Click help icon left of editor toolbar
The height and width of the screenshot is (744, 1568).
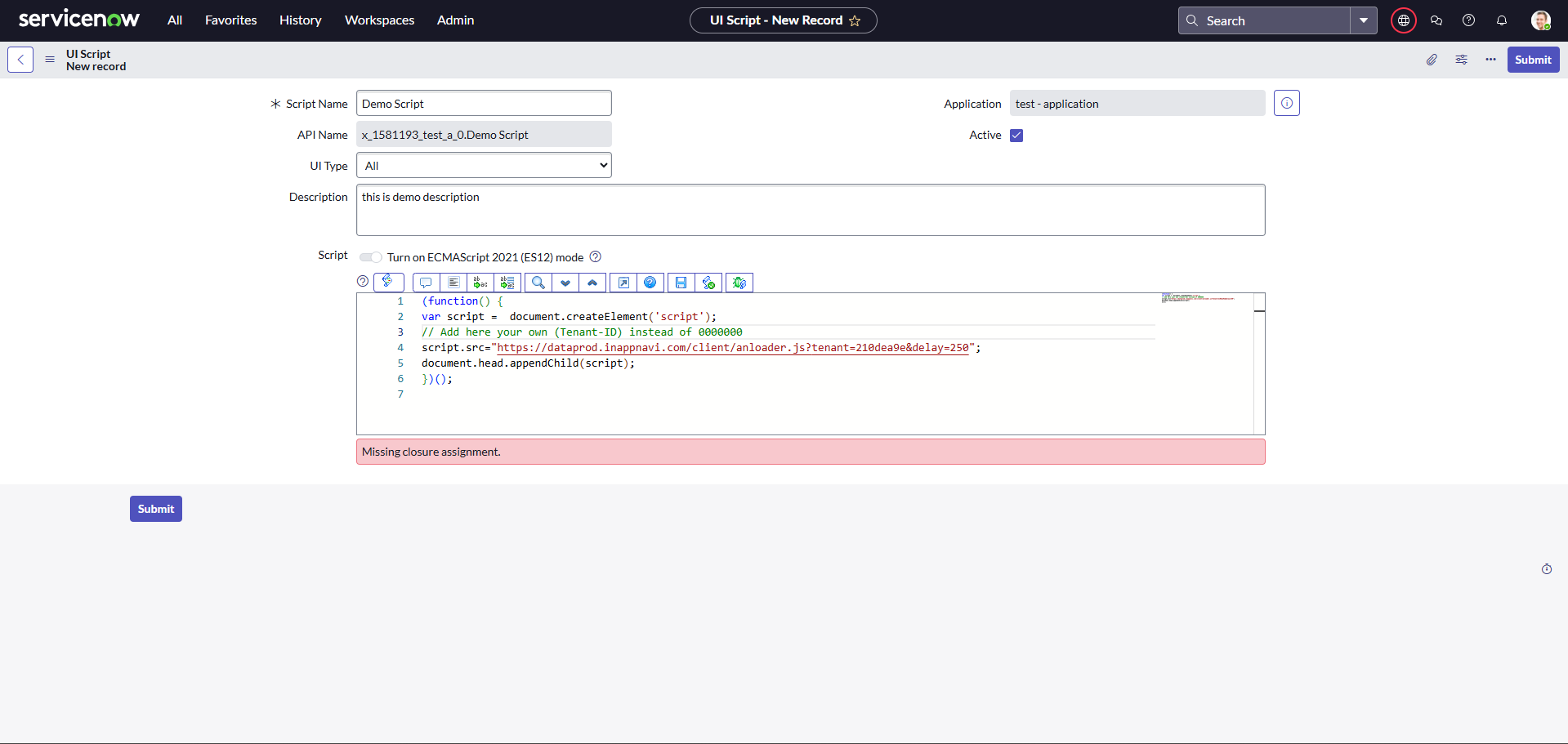pyautogui.click(x=363, y=281)
